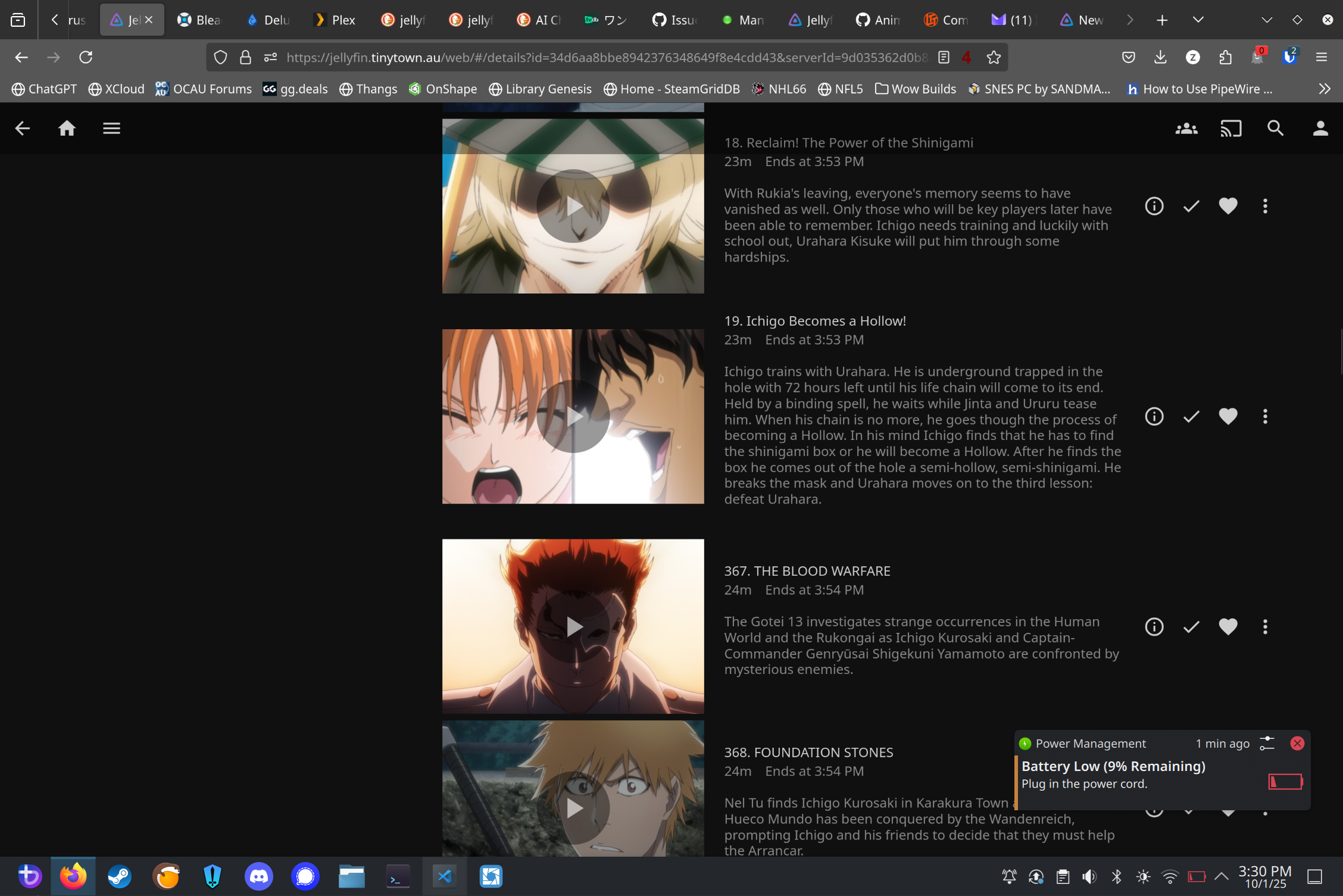Viewport: 1343px width, 896px height.
Task: Play episode 367 THE BLOOD WARFARE thumbnail
Action: [x=573, y=626]
